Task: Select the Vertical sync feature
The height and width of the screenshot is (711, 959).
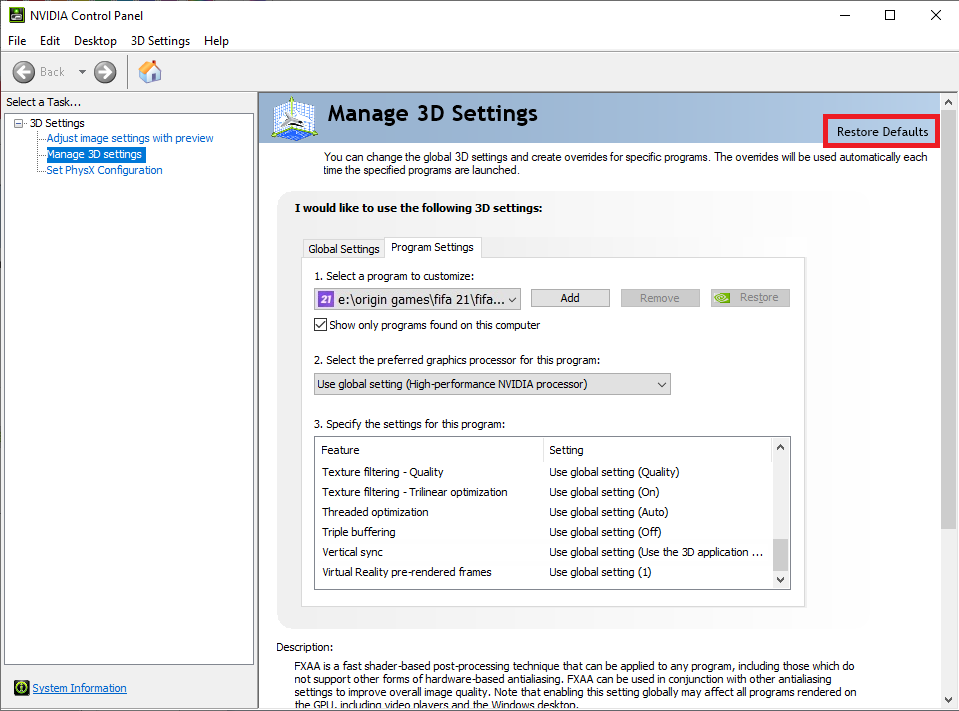Action: (x=352, y=552)
